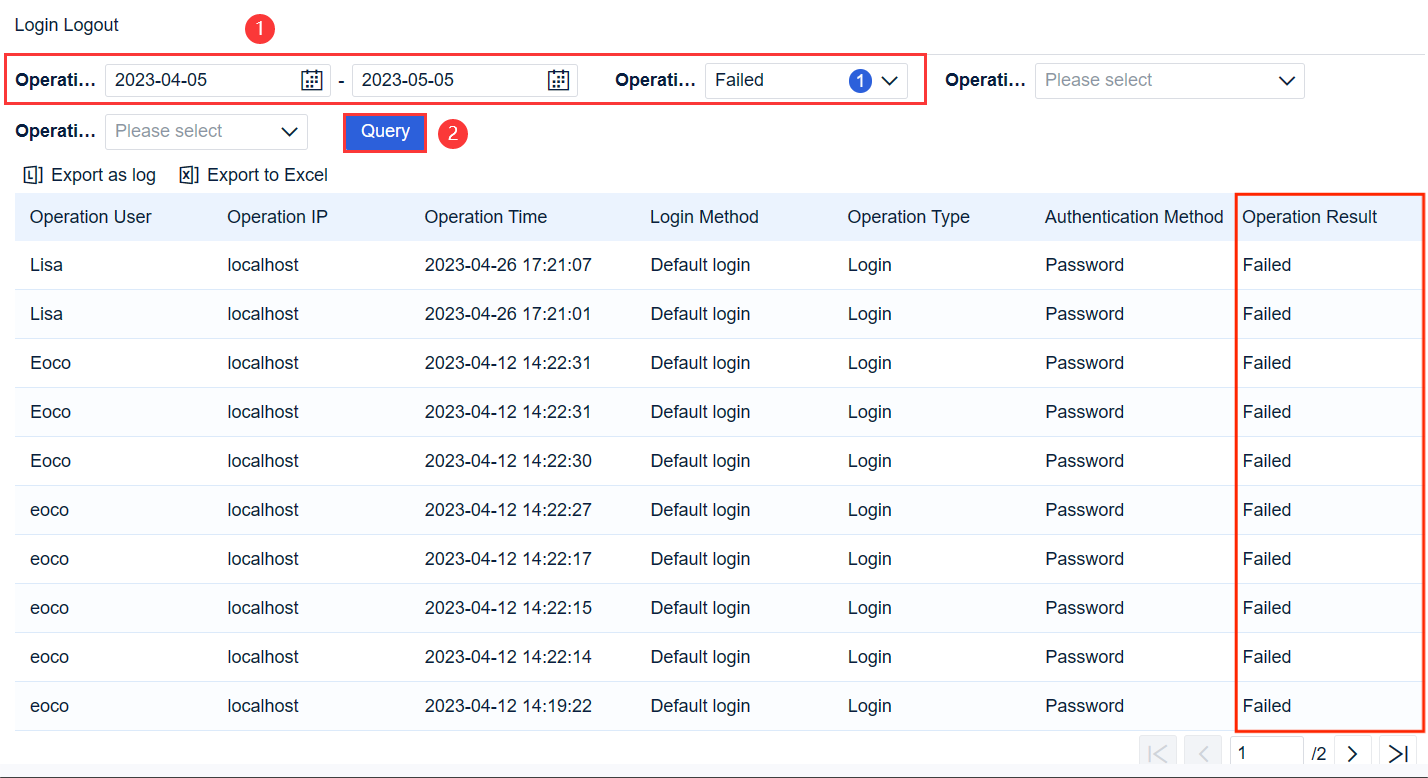Viewport: 1428px width, 778px height.
Task: Click the Query button
Action: (x=384, y=131)
